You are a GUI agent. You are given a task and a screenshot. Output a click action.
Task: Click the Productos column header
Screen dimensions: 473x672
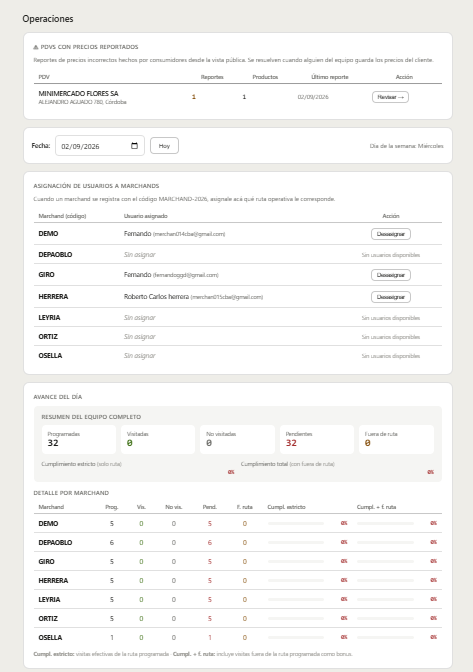pos(265,77)
